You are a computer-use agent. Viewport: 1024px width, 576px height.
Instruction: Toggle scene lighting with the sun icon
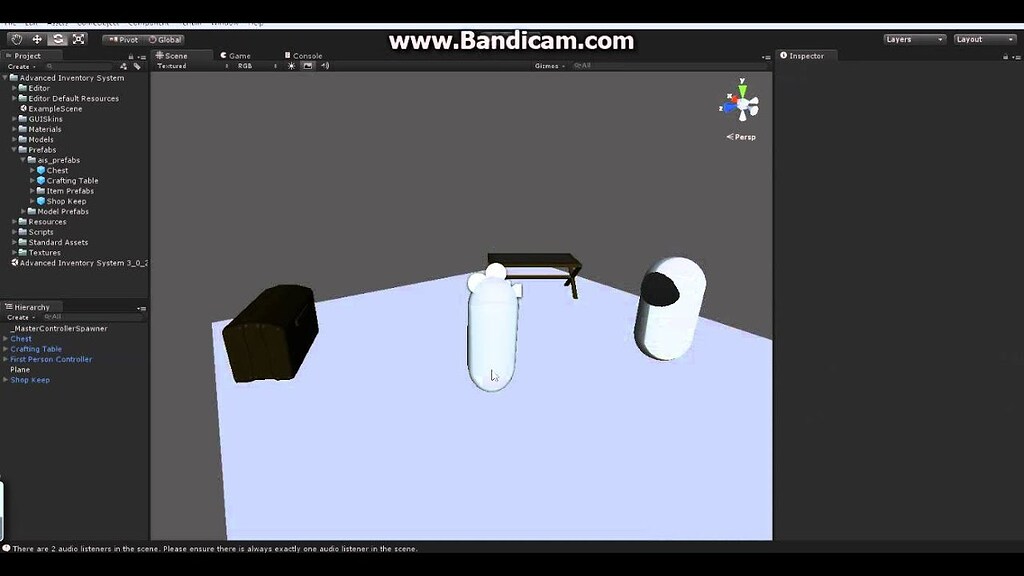click(289, 66)
